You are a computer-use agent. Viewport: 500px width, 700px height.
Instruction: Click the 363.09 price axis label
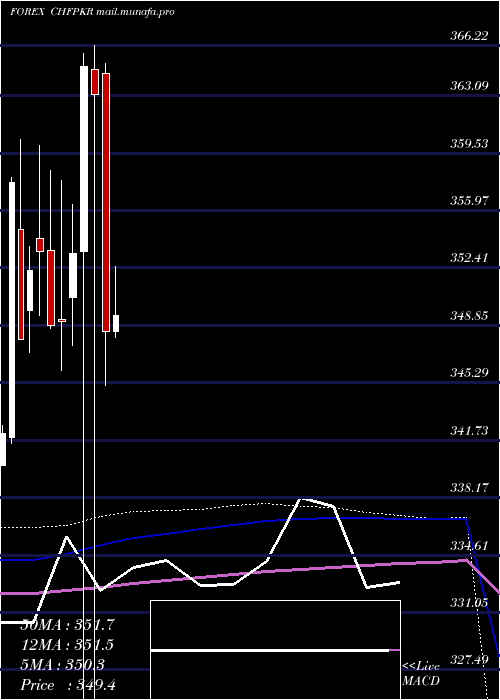[469, 86]
